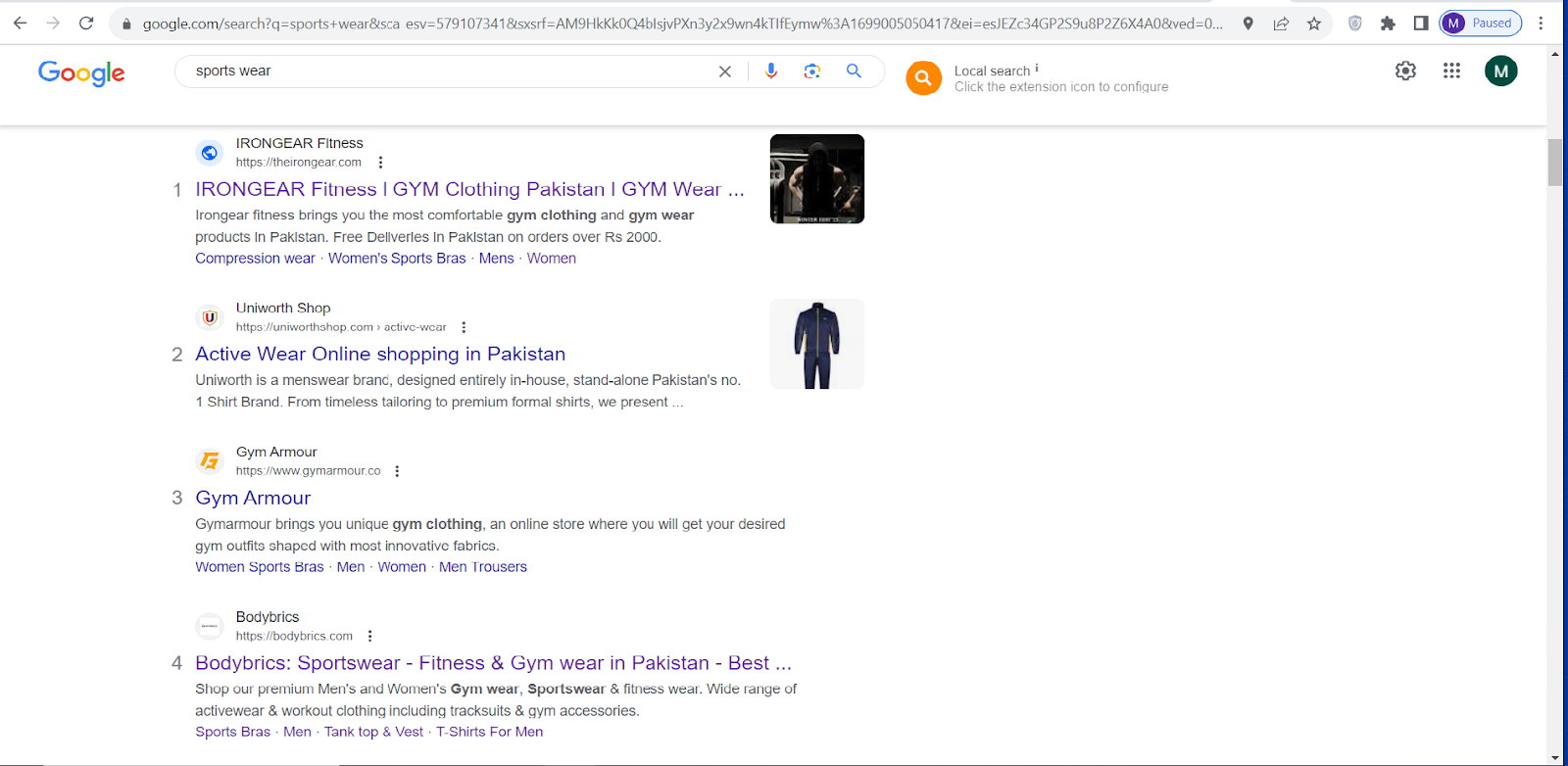Click the uniworthshop.com active-wear URL
The height and width of the screenshot is (766, 1568).
coord(341,327)
